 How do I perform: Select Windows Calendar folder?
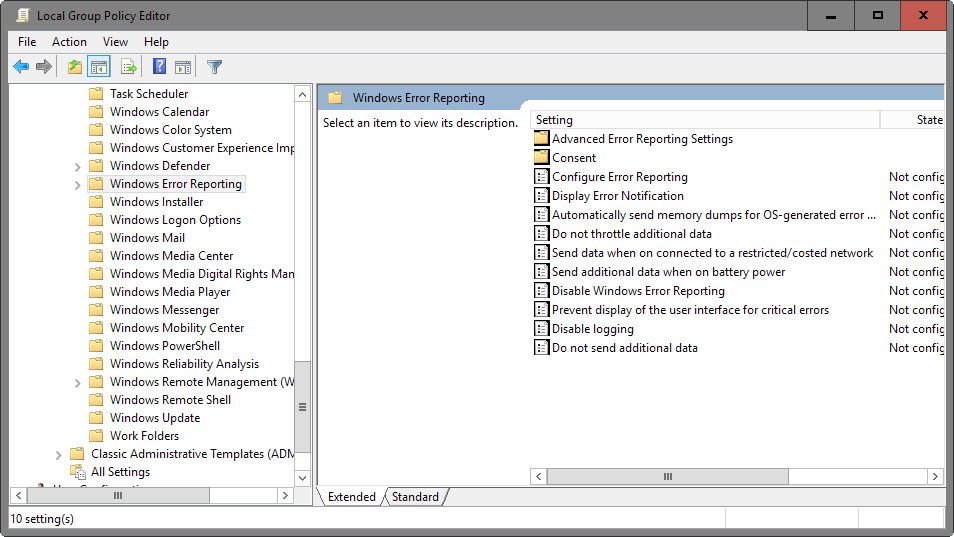(x=159, y=112)
